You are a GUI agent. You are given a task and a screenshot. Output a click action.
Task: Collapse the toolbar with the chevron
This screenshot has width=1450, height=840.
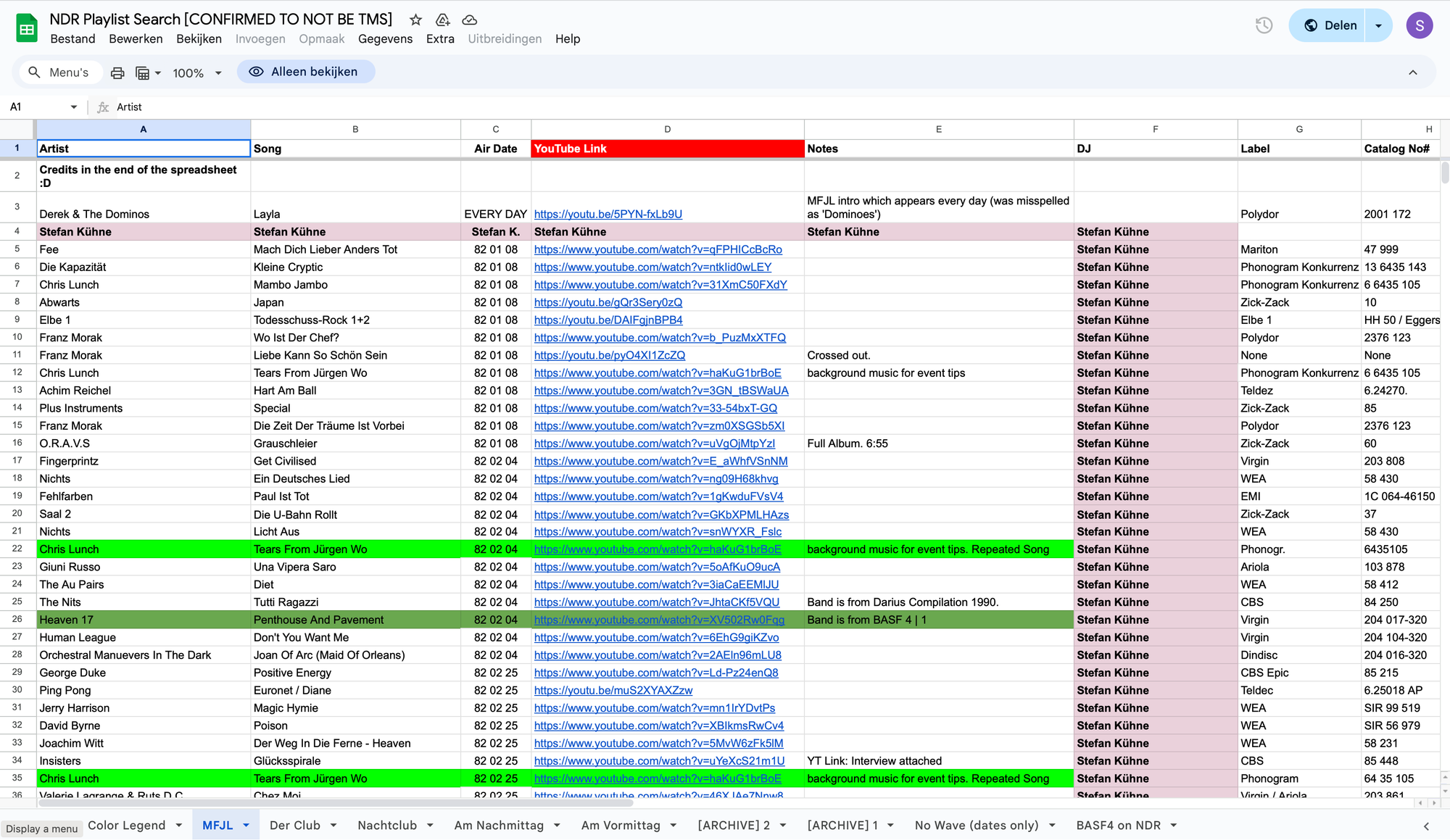click(x=1412, y=72)
